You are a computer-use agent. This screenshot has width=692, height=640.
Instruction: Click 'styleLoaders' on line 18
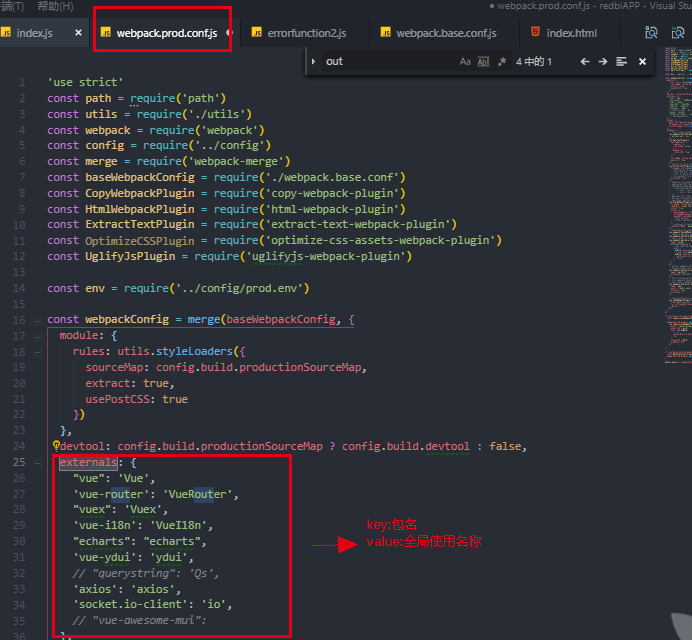194,351
